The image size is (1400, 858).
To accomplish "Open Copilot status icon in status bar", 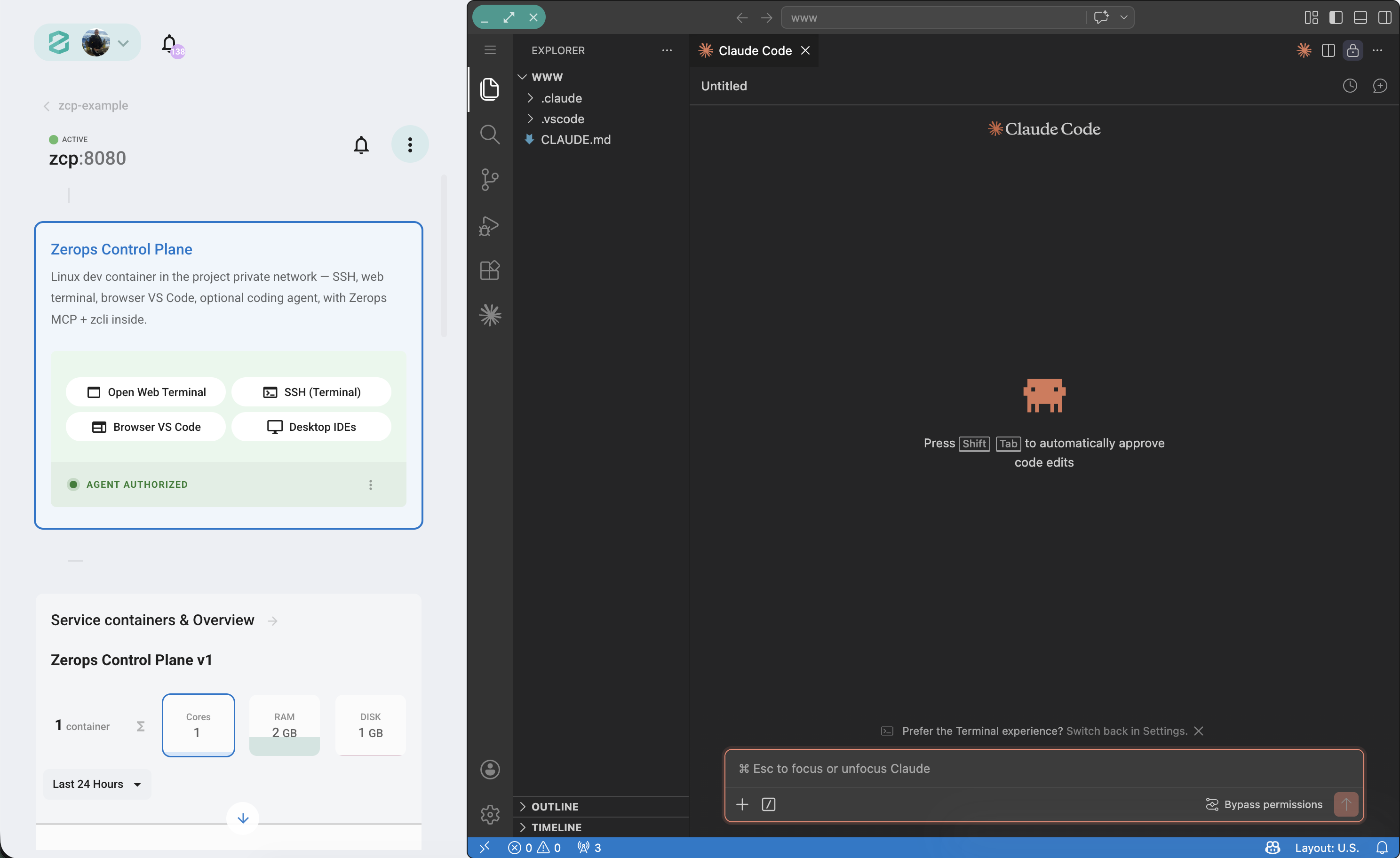I will 1272,847.
